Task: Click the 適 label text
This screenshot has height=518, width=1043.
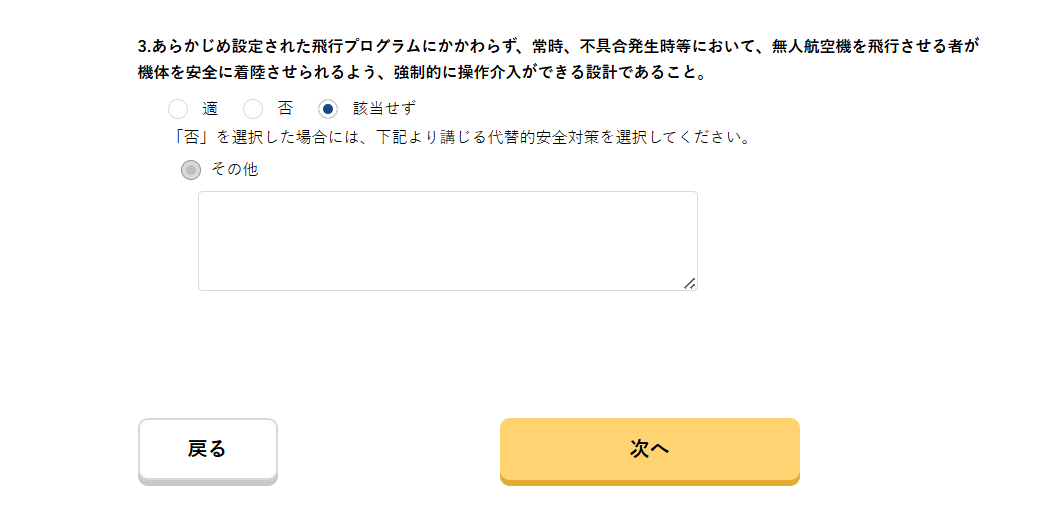Action: [210, 109]
